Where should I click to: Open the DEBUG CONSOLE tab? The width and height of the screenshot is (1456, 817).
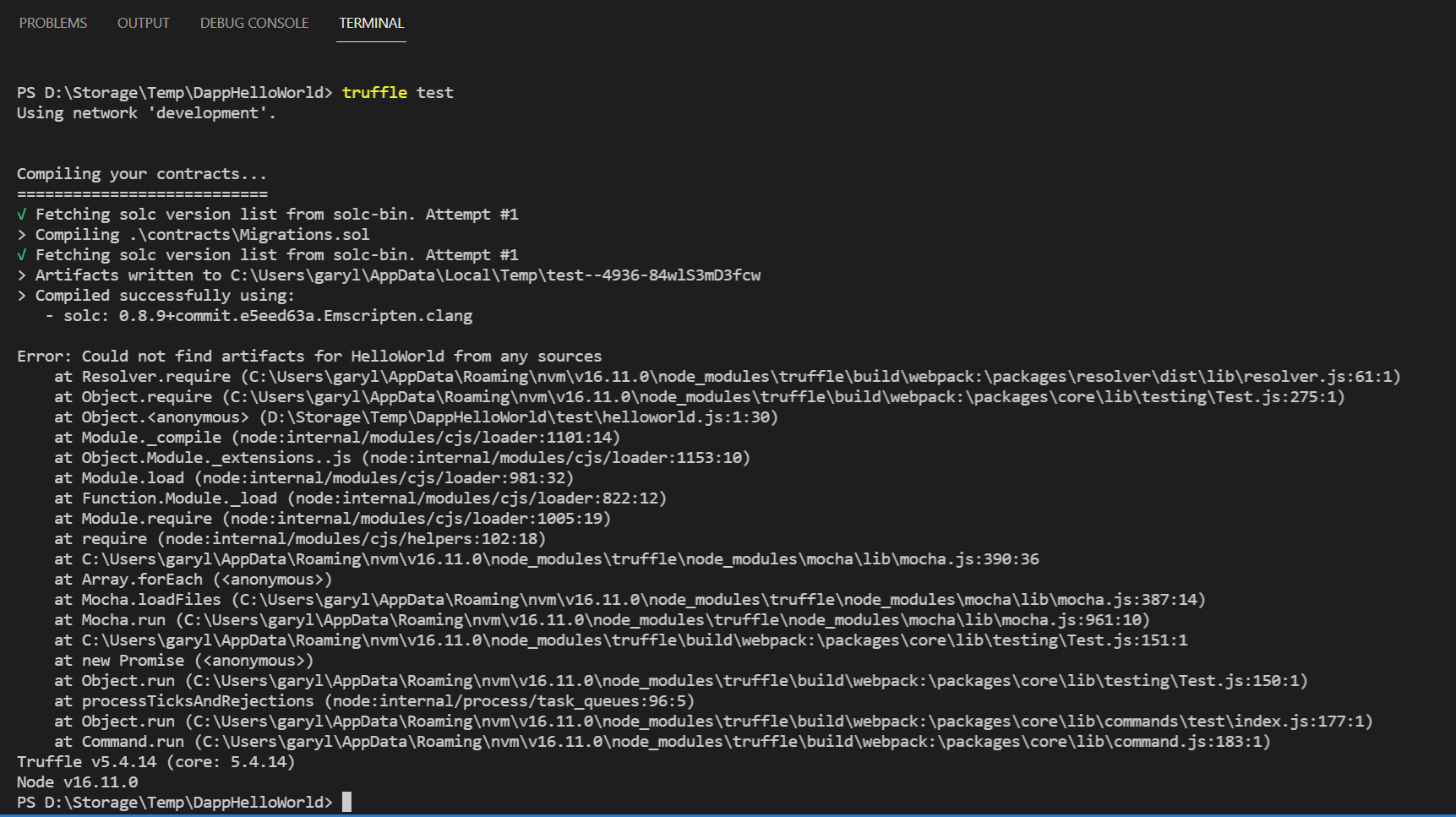tap(254, 23)
